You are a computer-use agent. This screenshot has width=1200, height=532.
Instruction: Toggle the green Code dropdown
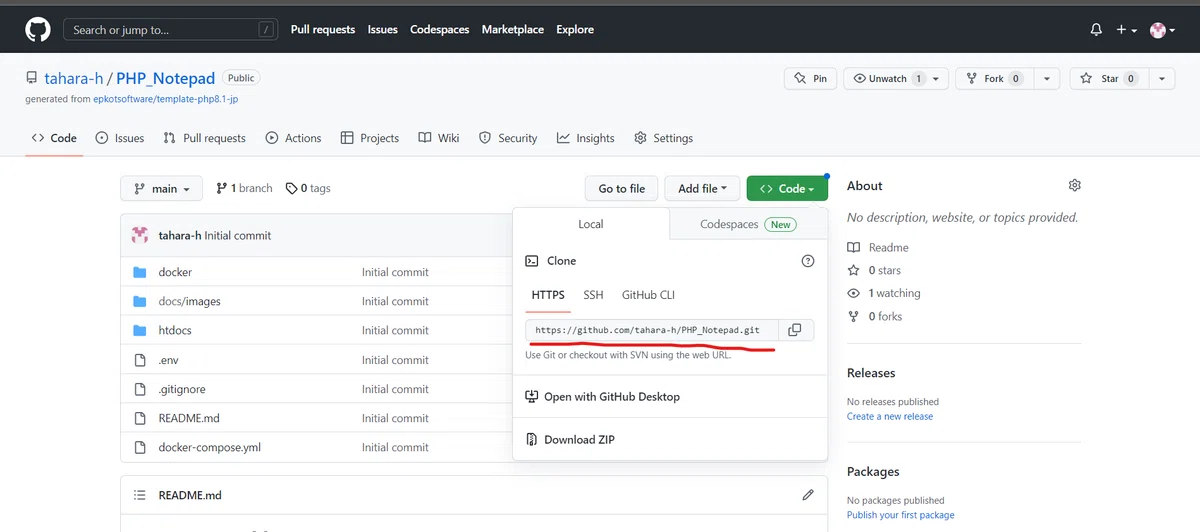787,188
